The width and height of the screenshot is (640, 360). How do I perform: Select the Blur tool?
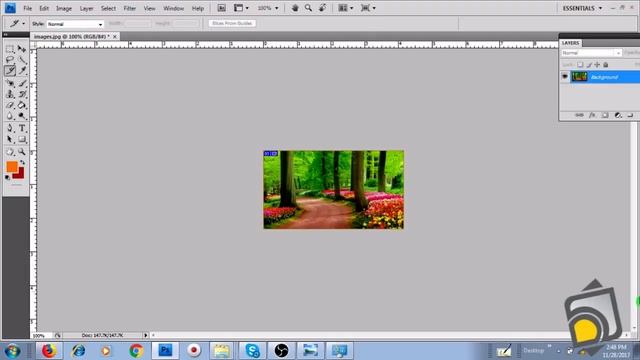(10, 116)
